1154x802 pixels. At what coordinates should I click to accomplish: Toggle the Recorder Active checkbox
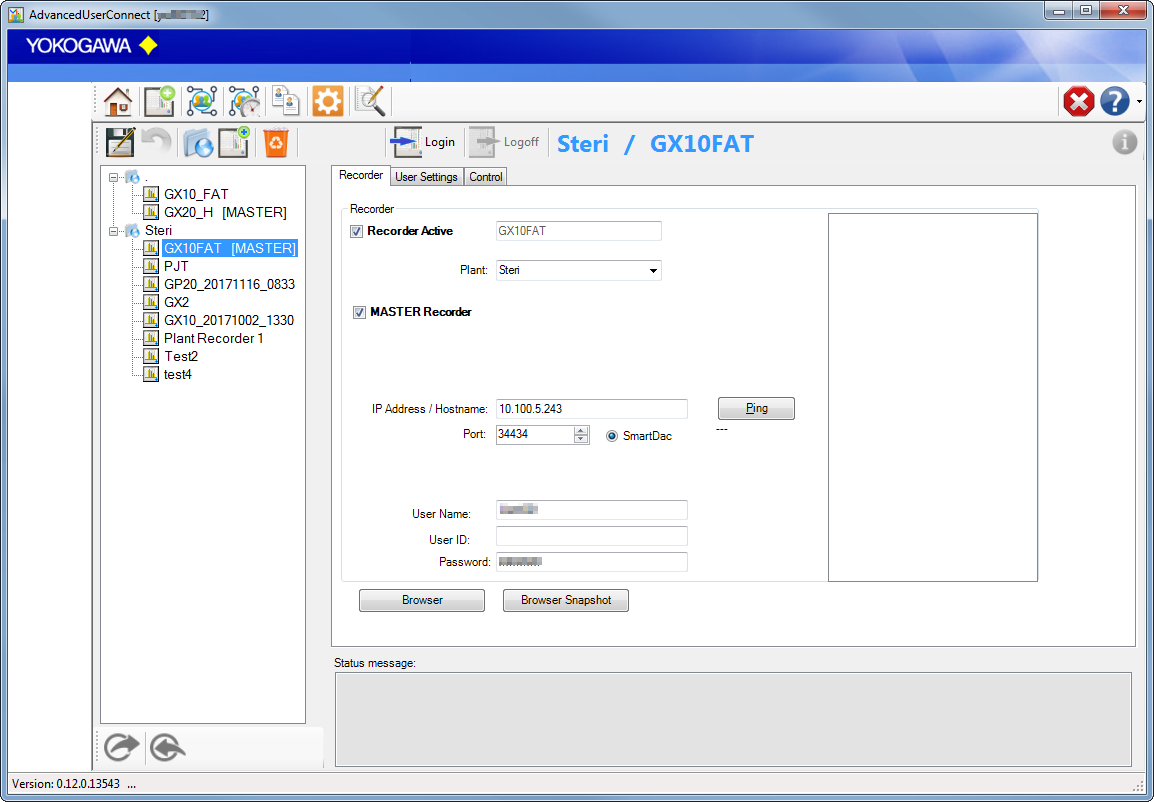(x=357, y=232)
